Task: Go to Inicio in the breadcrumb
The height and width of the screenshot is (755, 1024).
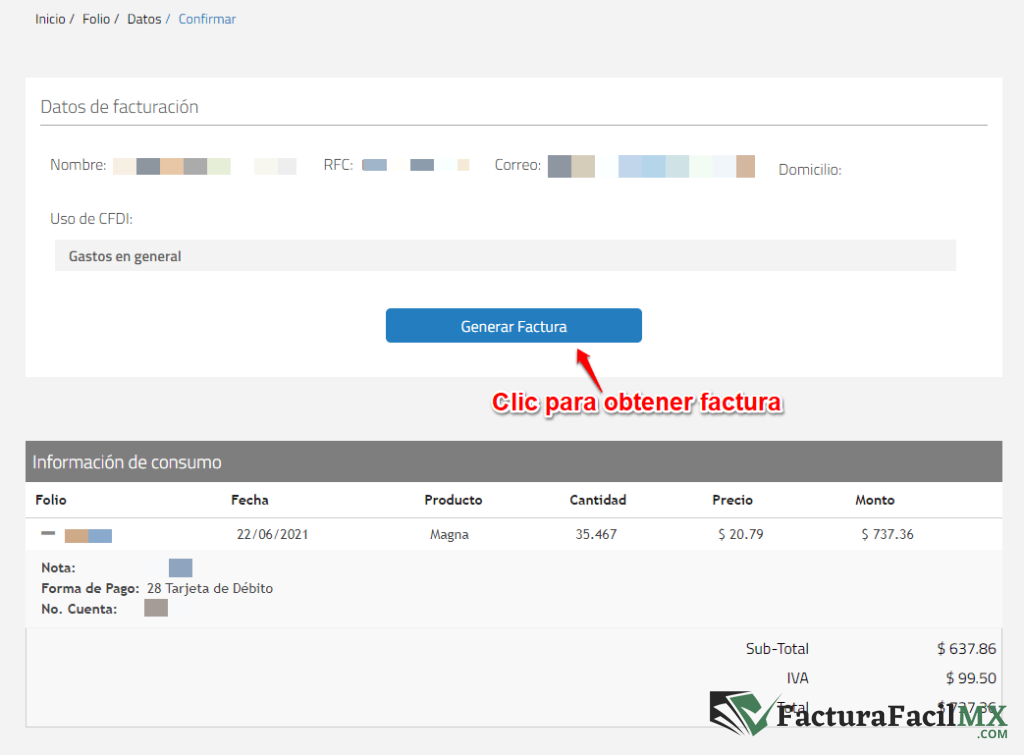Action: click(x=50, y=19)
